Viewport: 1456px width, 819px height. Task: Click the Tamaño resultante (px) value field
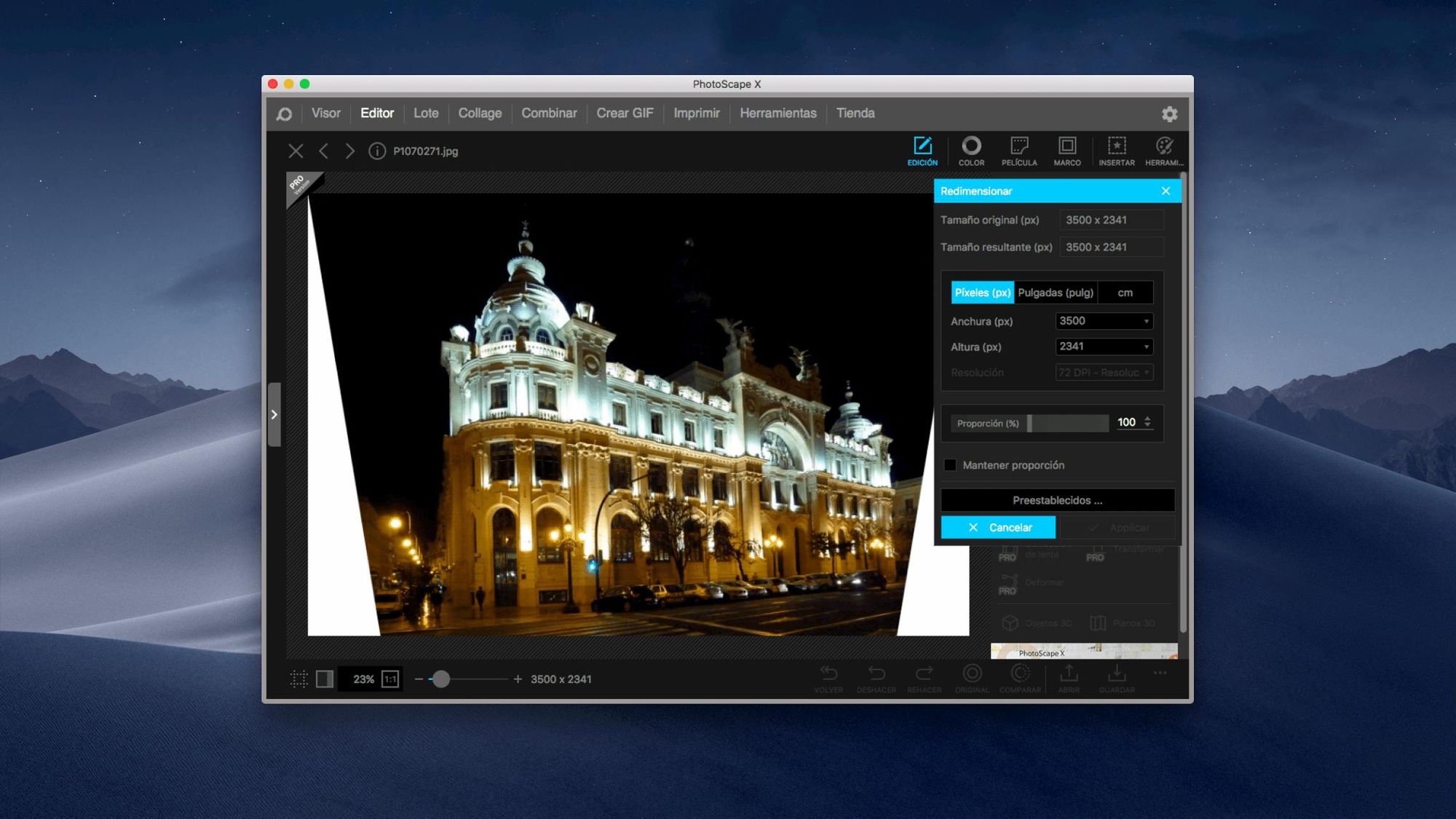point(1111,248)
